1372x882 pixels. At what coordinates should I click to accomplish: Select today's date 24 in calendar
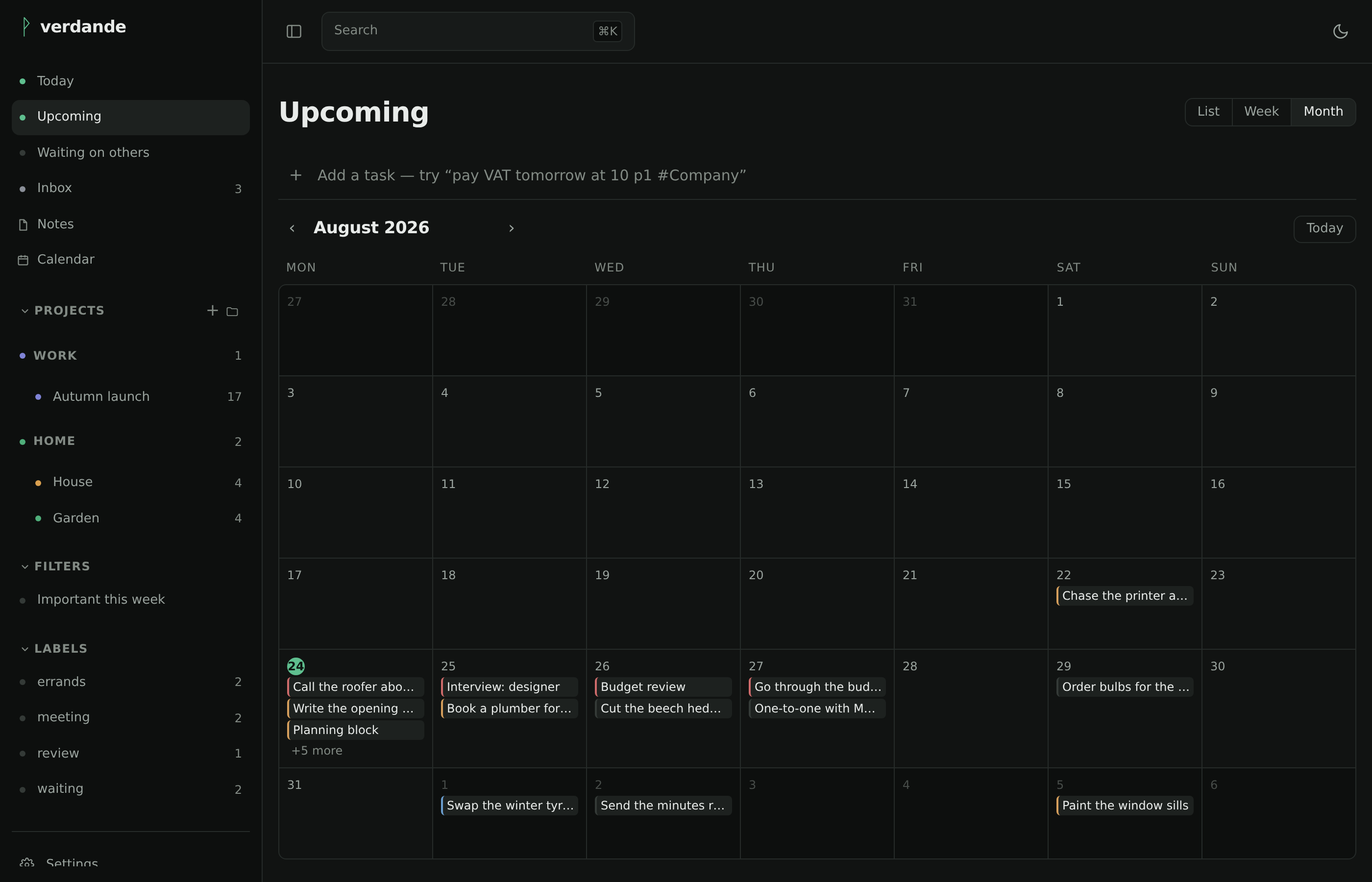tap(295, 666)
